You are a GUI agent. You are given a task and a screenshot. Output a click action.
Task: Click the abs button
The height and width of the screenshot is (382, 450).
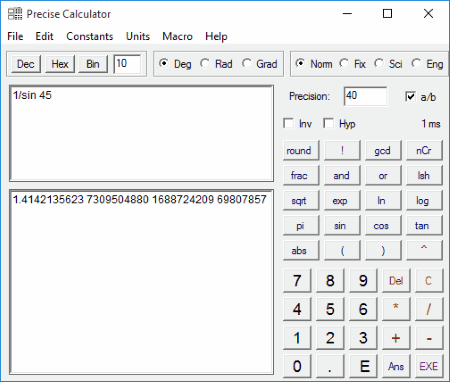point(301,250)
